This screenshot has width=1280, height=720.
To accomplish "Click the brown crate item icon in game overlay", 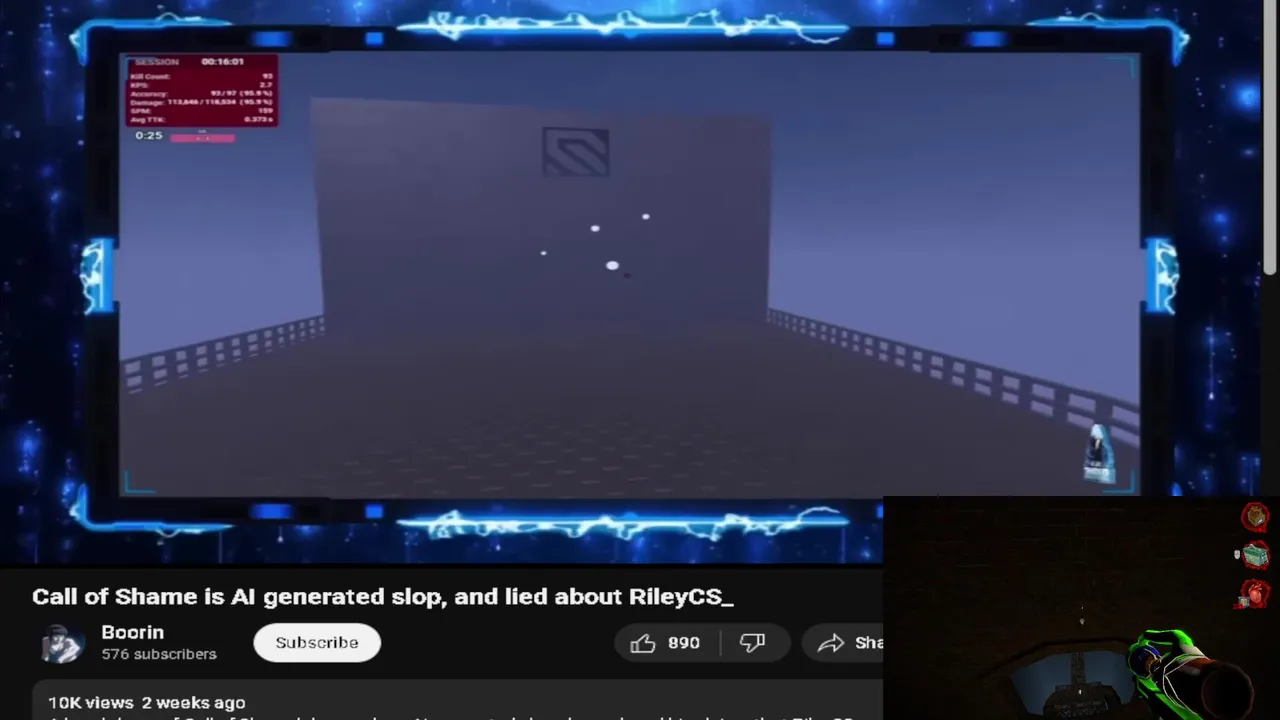I will (1255, 517).
